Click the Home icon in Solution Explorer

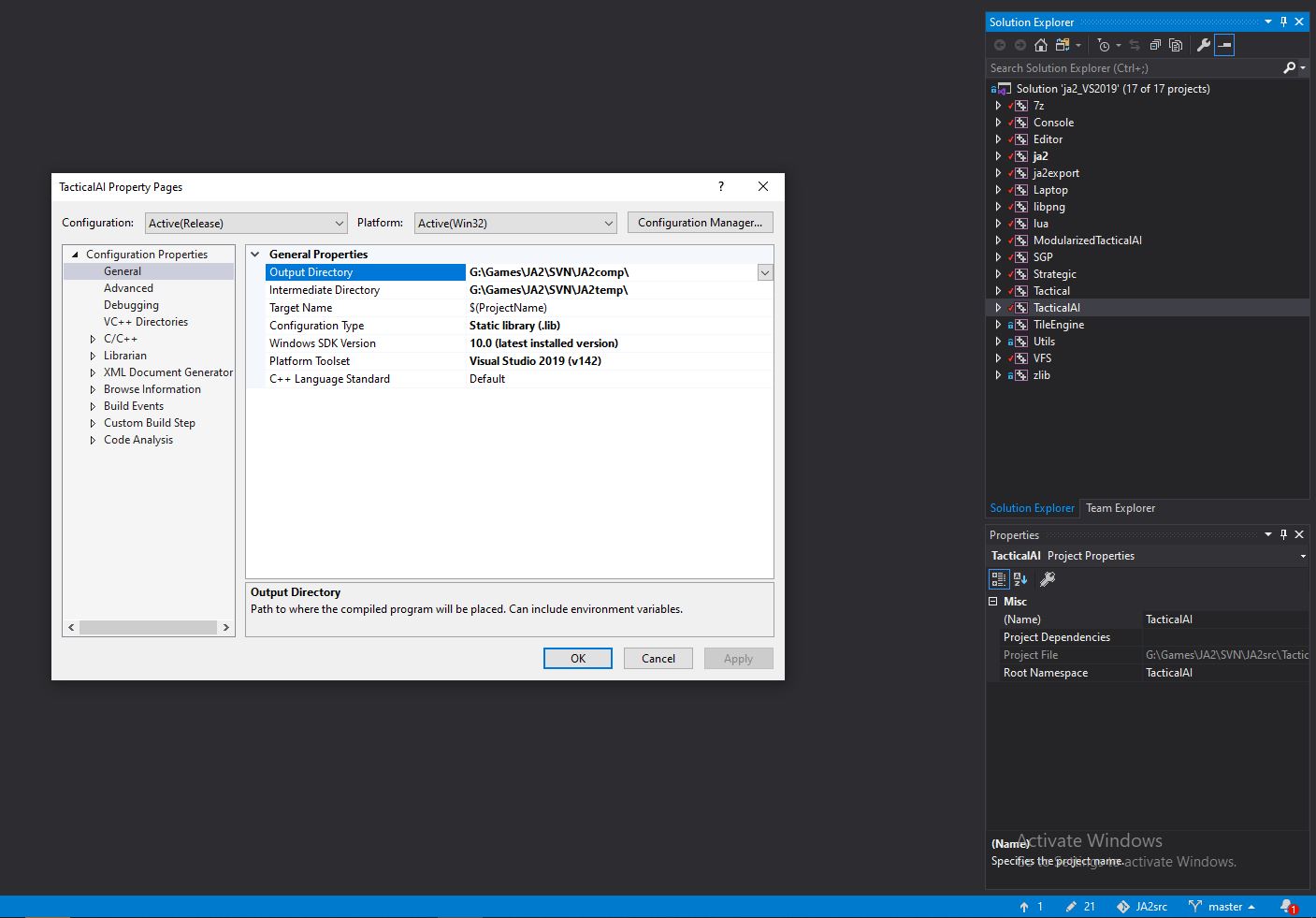[x=1040, y=45]
